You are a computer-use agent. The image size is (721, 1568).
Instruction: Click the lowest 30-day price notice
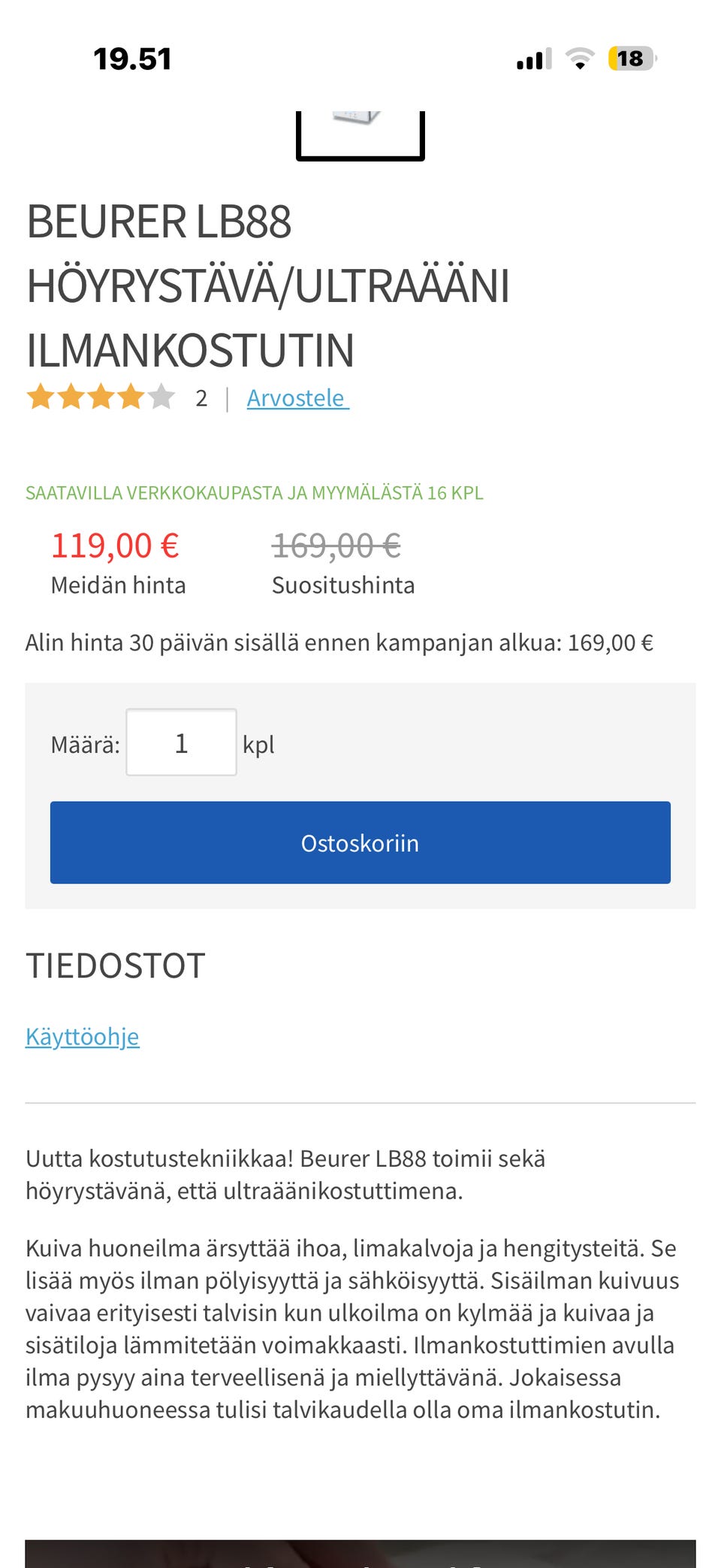339,643
